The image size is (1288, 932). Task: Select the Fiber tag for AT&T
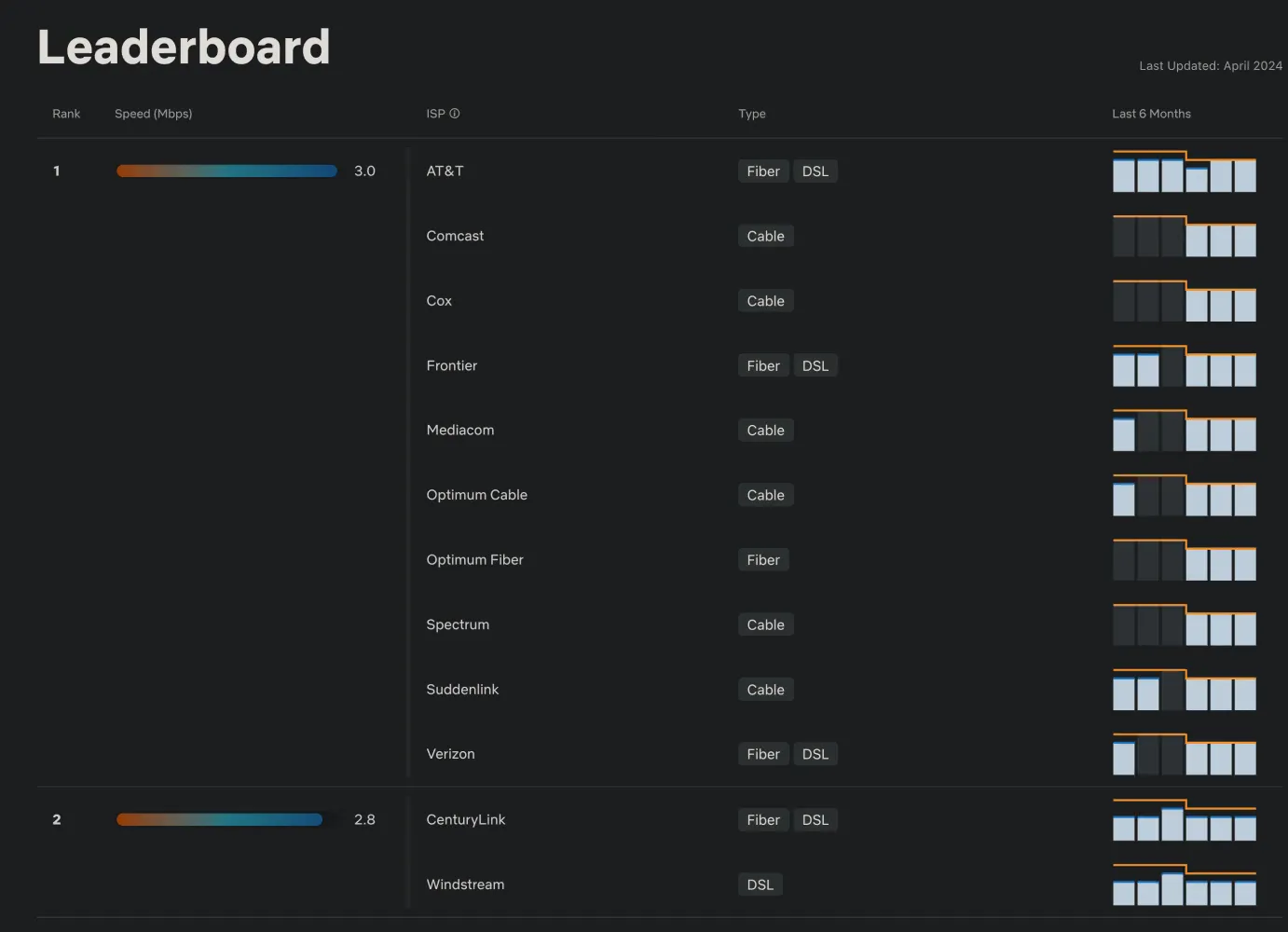tap(763, 171)
